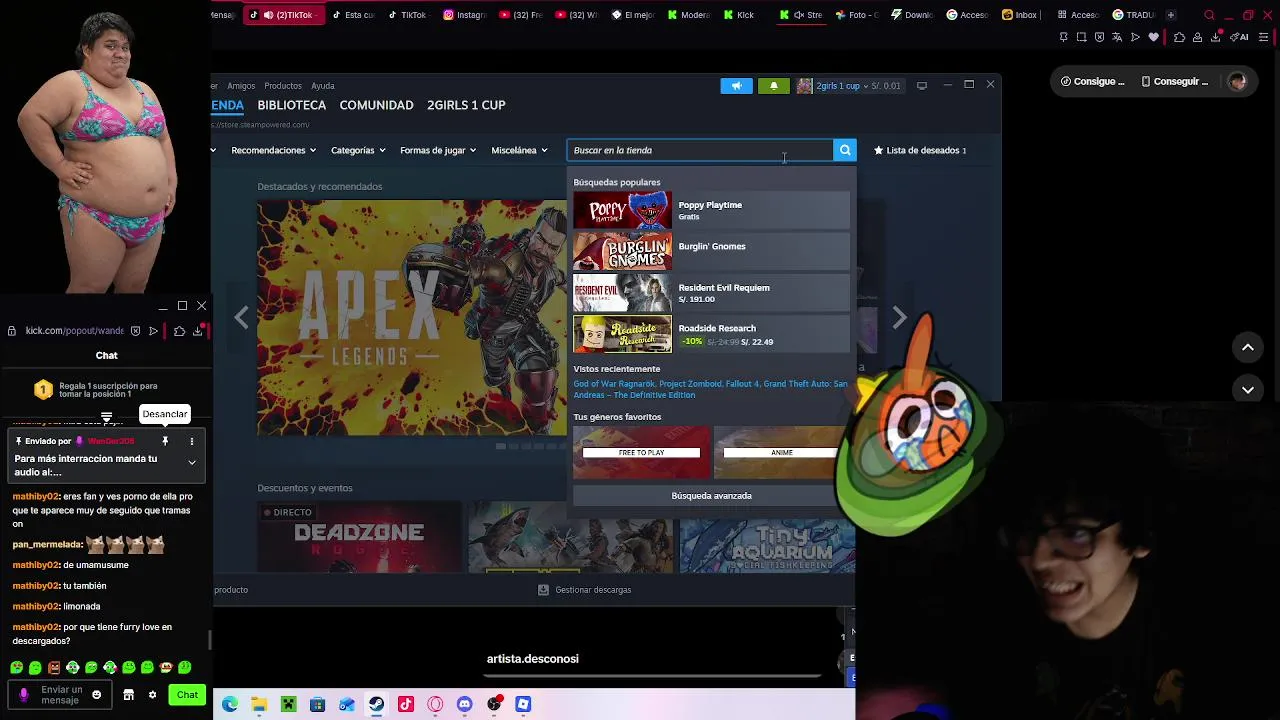Viewport: 1280px width, 720px height.
Task: Open the Ayuda menu in Steam
Action: coord(322,86)
